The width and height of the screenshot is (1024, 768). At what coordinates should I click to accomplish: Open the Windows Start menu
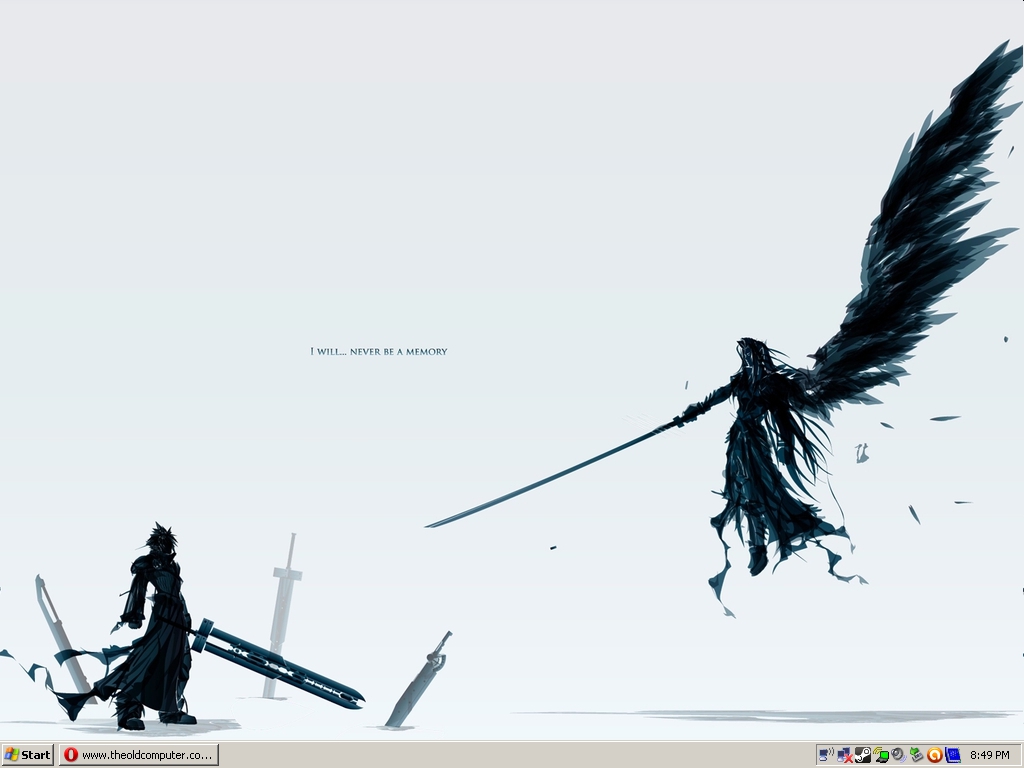point(27,755)
